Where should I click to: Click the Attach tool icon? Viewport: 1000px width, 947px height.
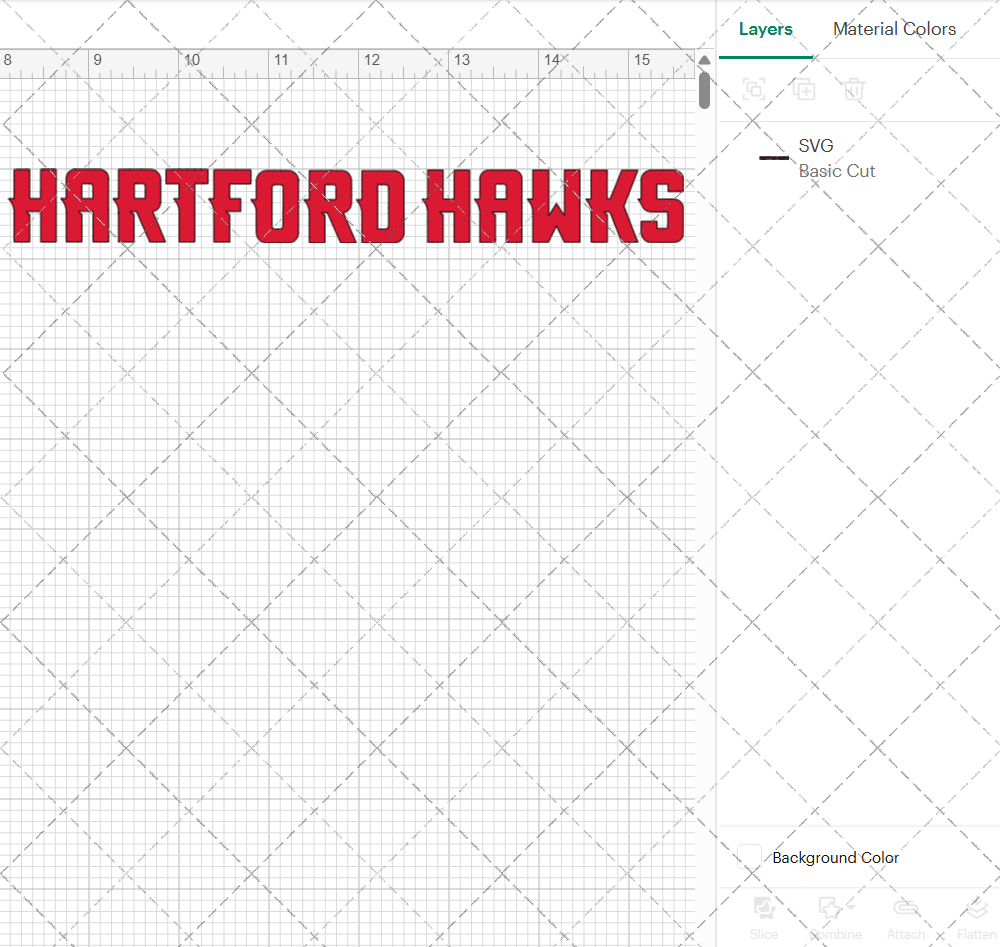[x=906, y=908]
